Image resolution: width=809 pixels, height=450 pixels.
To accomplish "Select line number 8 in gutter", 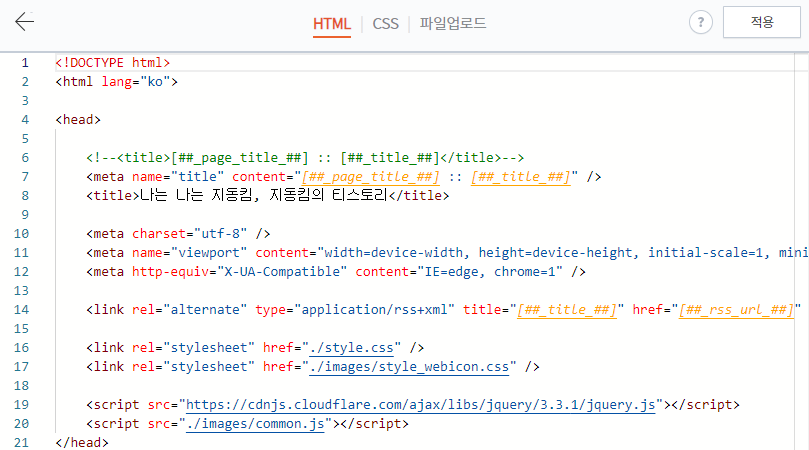I will click(x=25, y=196).
